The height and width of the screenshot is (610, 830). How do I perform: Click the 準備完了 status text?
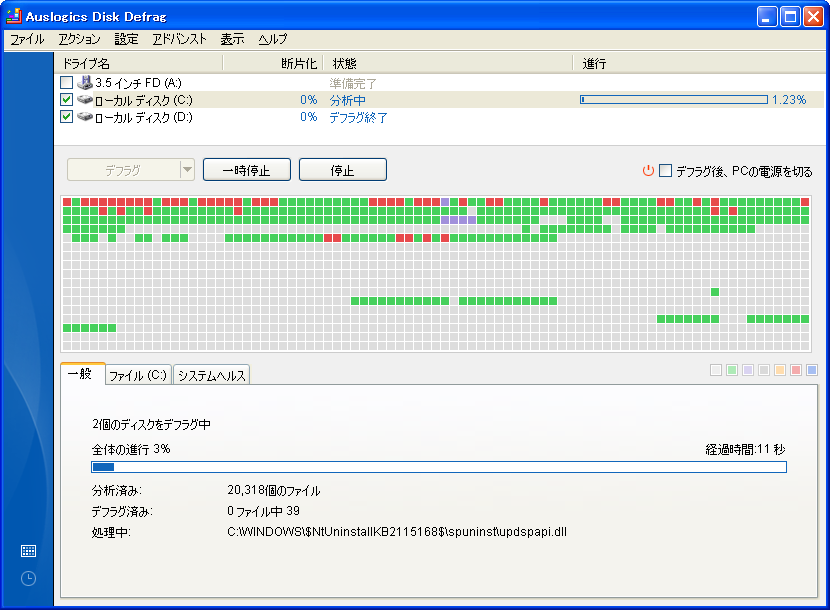353,83
